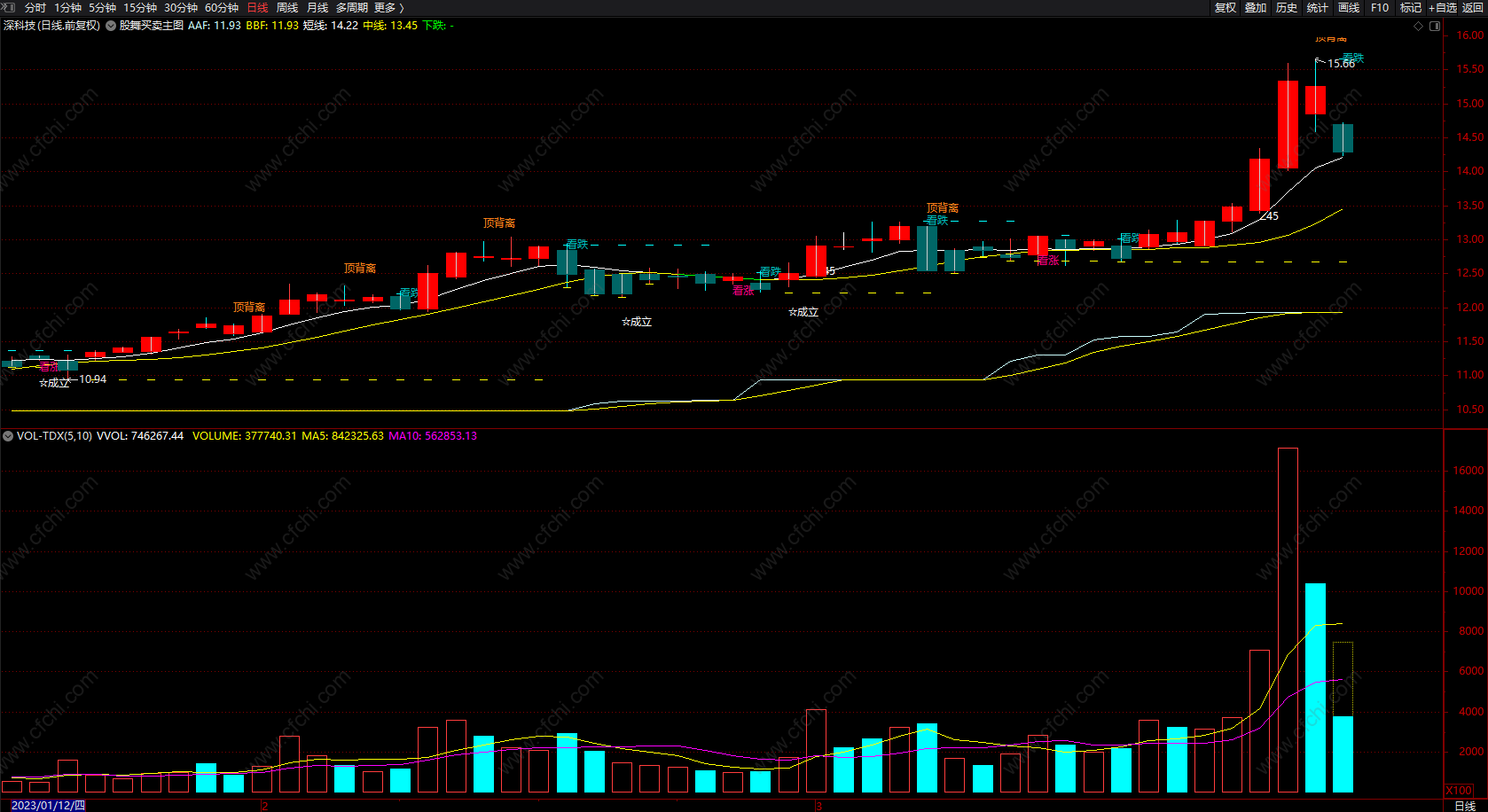The image size is (1488, 812).
Task: Open the VOL-TDX indicator dropdown arrow
Action: [x=8, y=436]
